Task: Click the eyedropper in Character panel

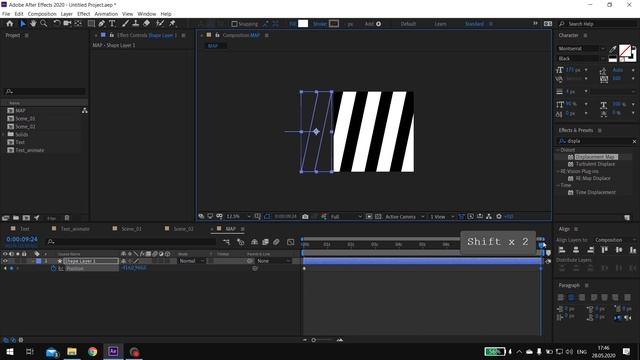Action: [613, 49]
